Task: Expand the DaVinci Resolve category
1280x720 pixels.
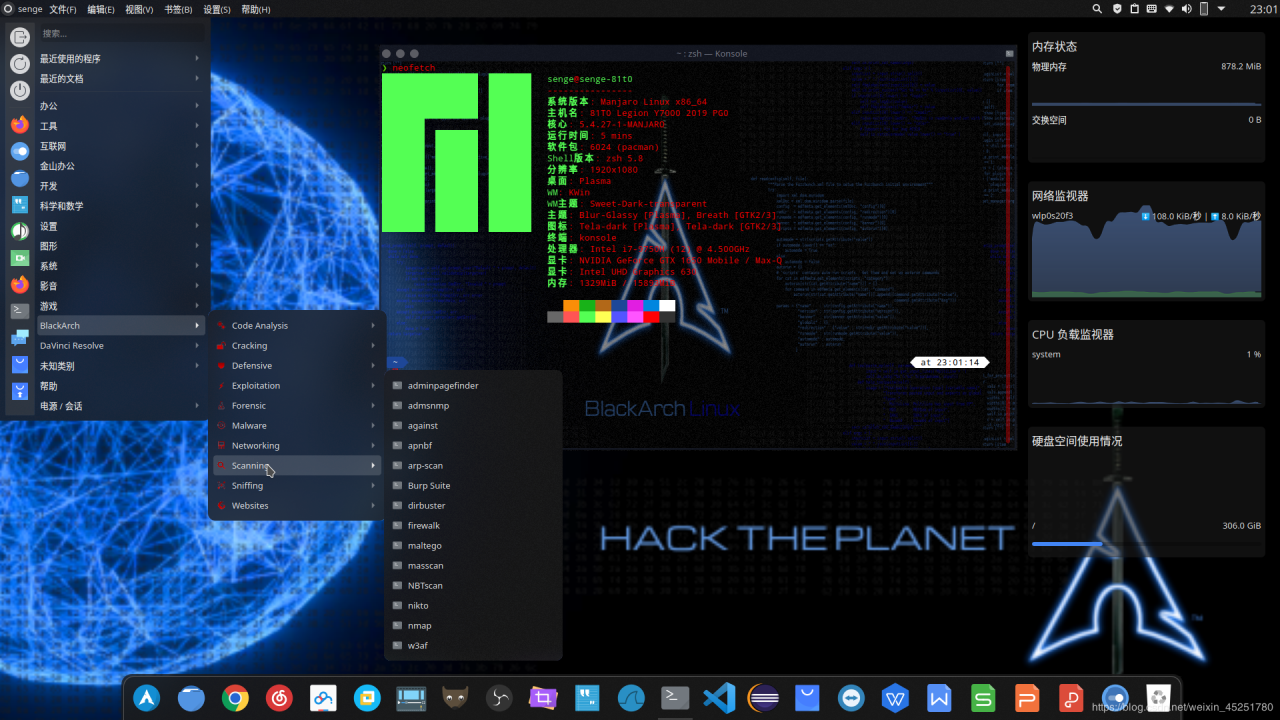Action: 120,346
